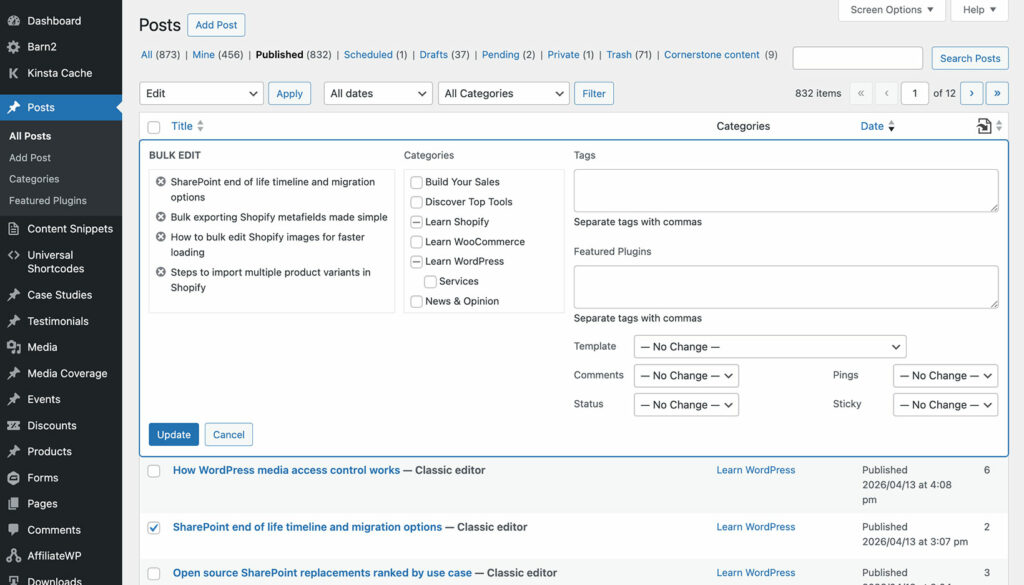This screenshot has width=1024, height=585.
Task: Click the Kinsta Cache K icon
Action: [x=14, y=73]
